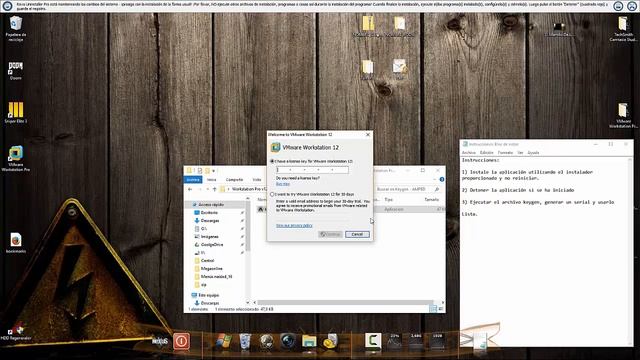
Task: Select GoogleDrive in Explorer sidebar
Action: pyautogui.click(x=212, y=244)
